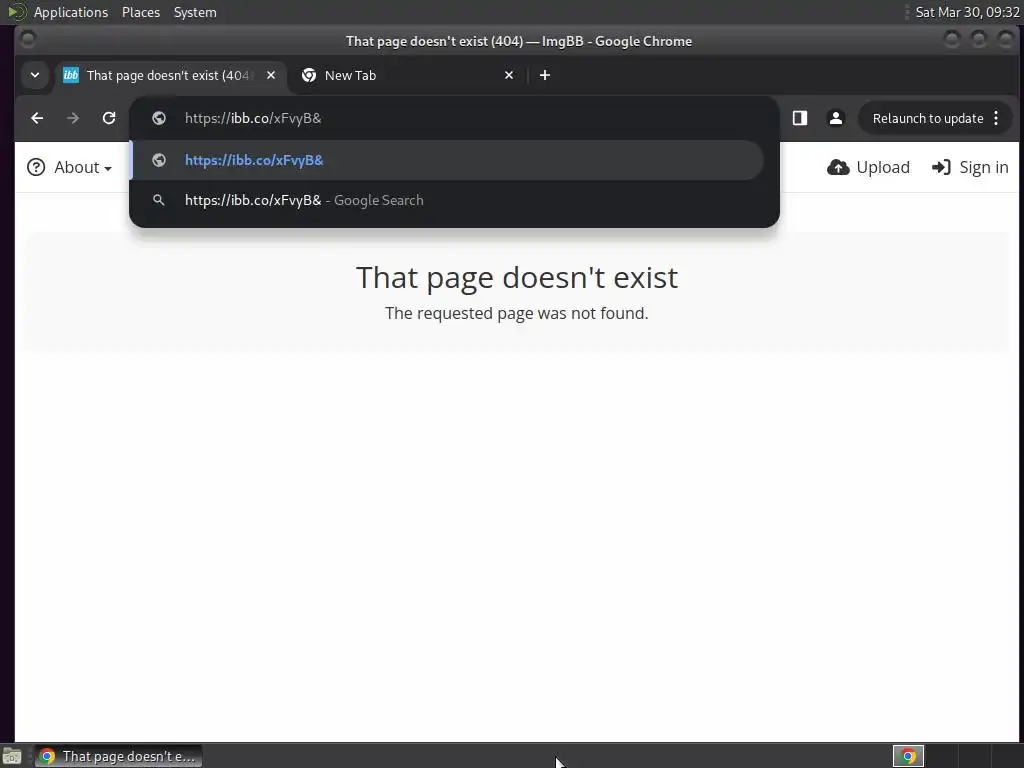Click the Chrome taskbar window entry
The height and width of the screenshot is (768, 1024).
click(118, 756)
